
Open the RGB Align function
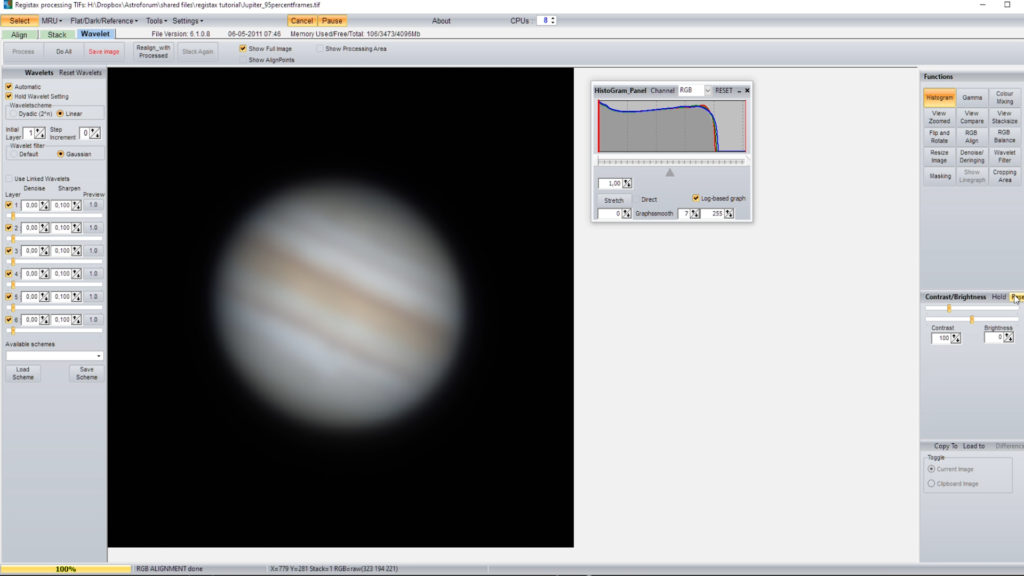click(x=972, y=136)
